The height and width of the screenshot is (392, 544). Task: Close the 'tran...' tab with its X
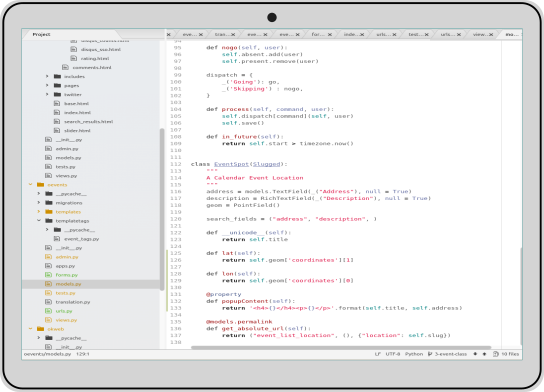tap(233, 34)
